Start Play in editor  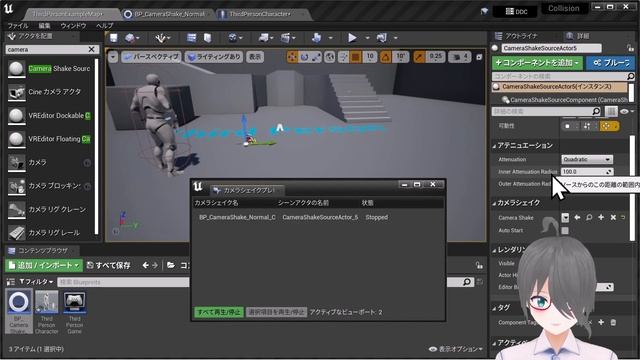click(x=352, y=38)
